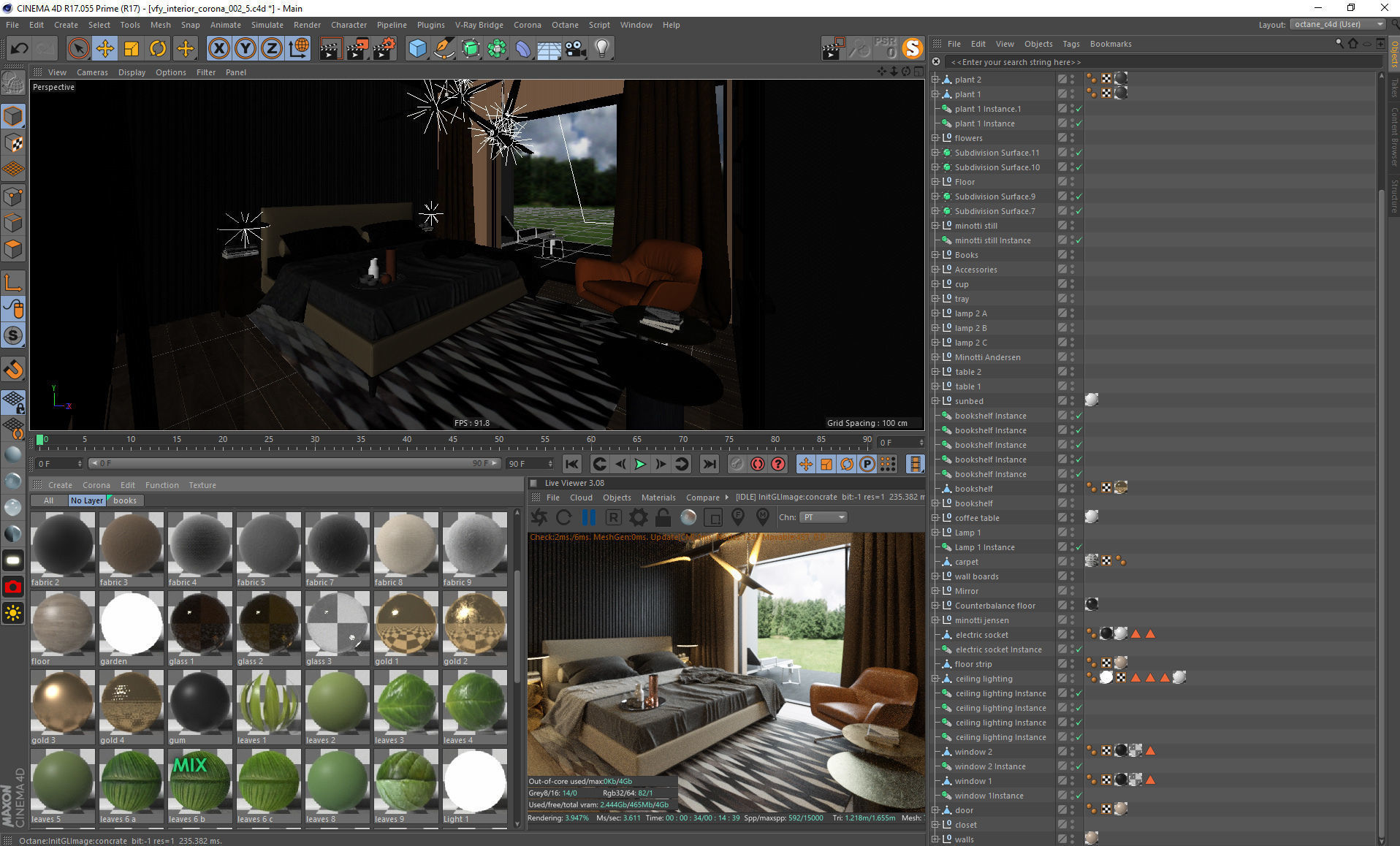1400x846 pixels.
Task: Activate the Scale tool
Action: (x=132, y=49)
